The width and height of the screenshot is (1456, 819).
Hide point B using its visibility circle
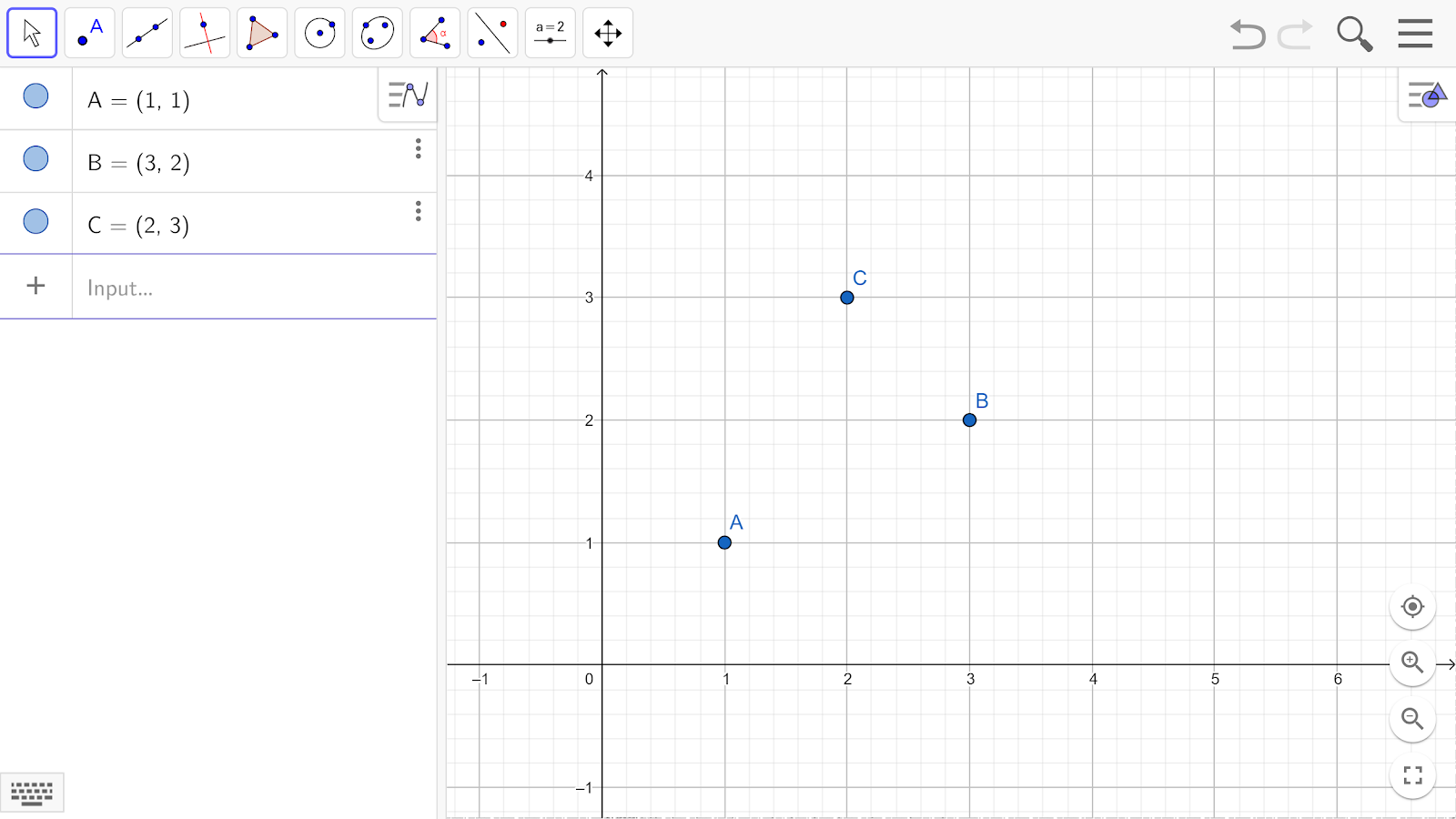[35, 158]
